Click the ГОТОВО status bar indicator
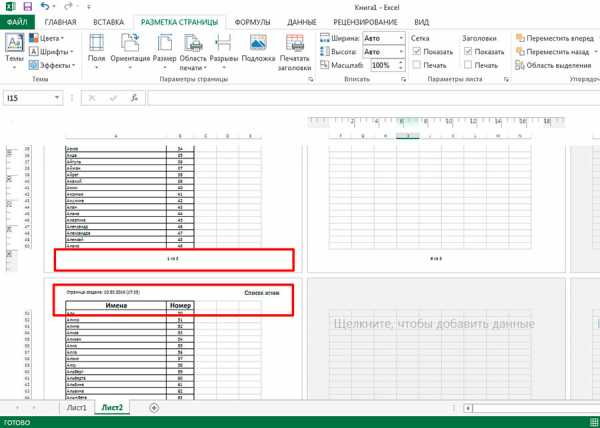Image resolution: width=600 pixels, height=428 pixels. [16, 423]
